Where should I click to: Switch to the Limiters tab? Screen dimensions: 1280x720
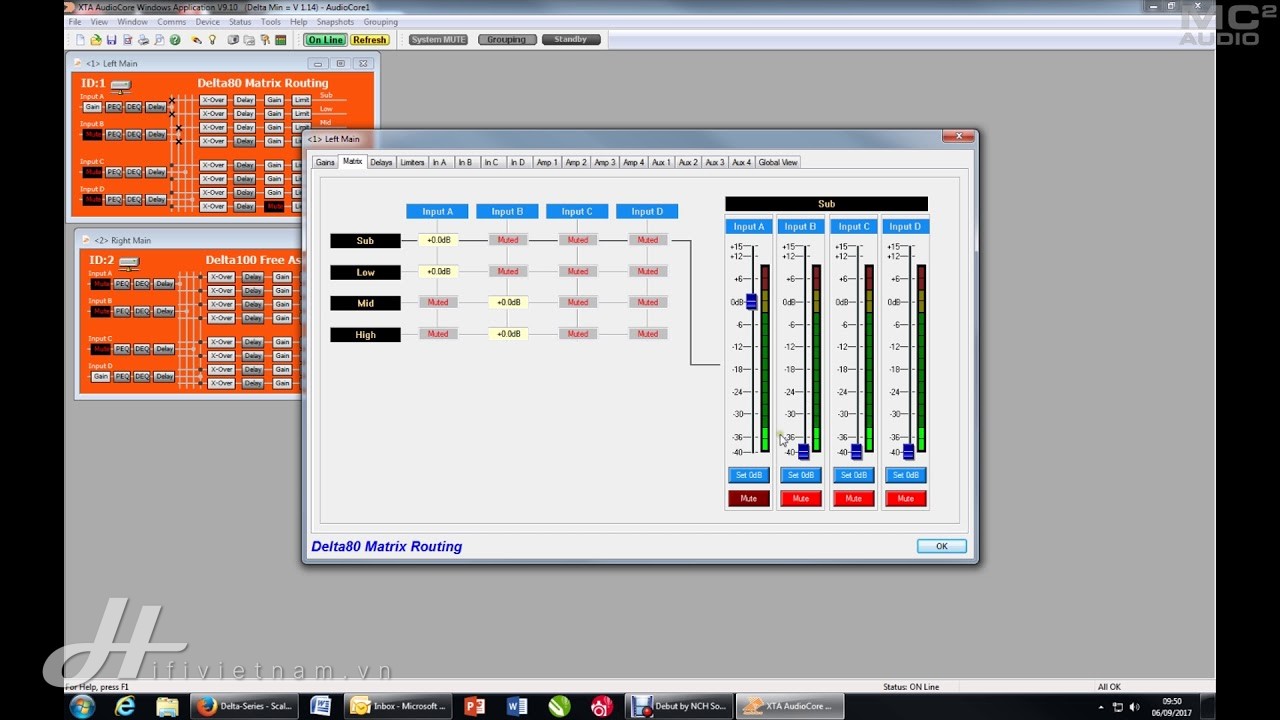coord(412,162)
